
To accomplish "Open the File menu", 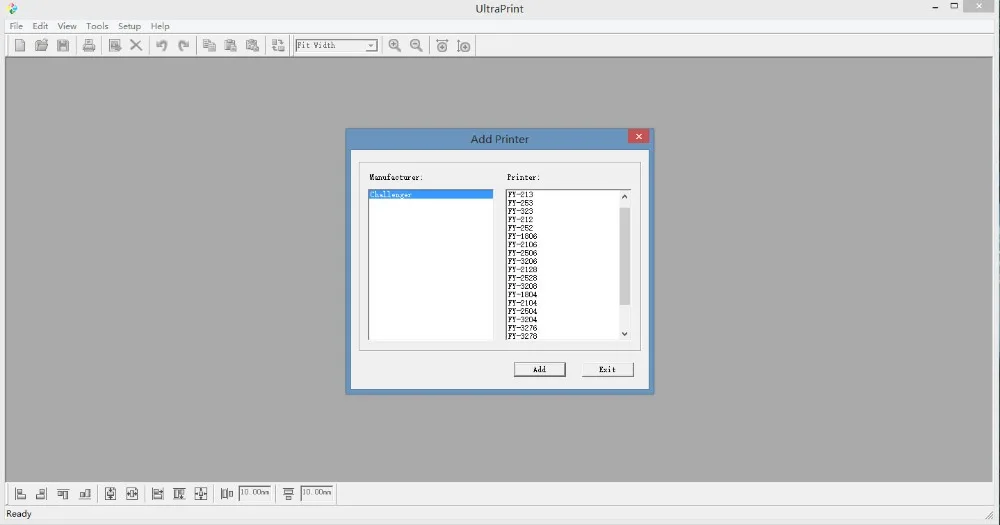I will click(x=16, y=26).
